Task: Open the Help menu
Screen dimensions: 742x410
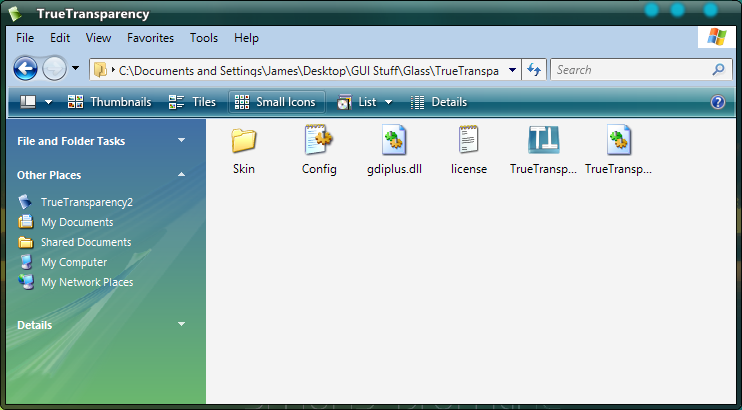Action: tap(246, 38)
